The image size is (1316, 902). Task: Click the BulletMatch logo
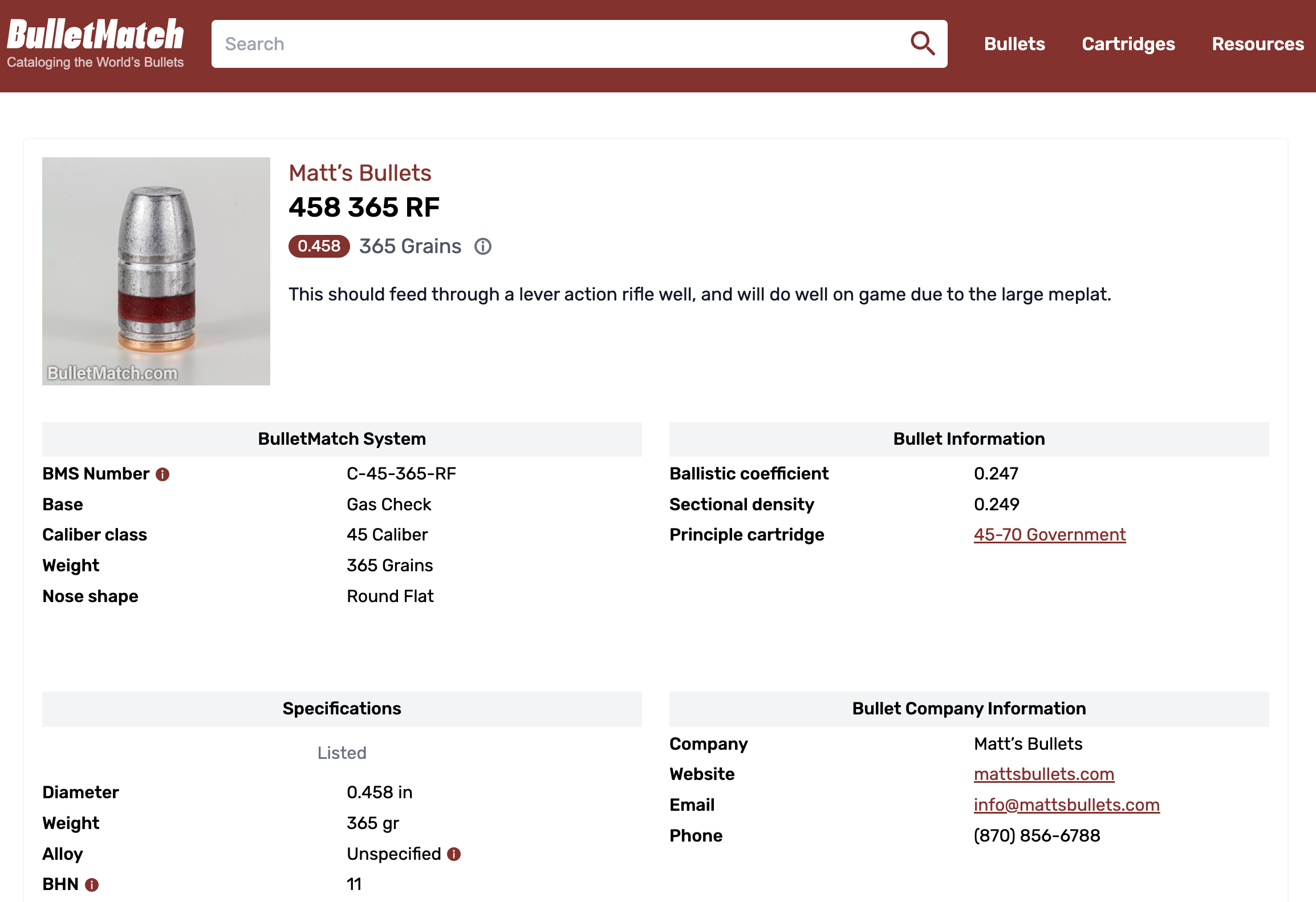click(x=95, y=43)
